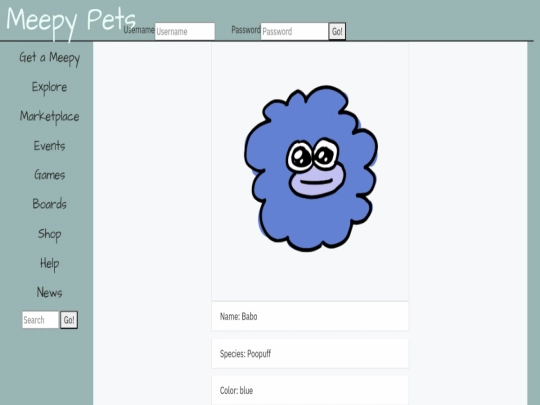Submit login with the top Go! button
Screen dimensions: 540x405
point(337,31)
